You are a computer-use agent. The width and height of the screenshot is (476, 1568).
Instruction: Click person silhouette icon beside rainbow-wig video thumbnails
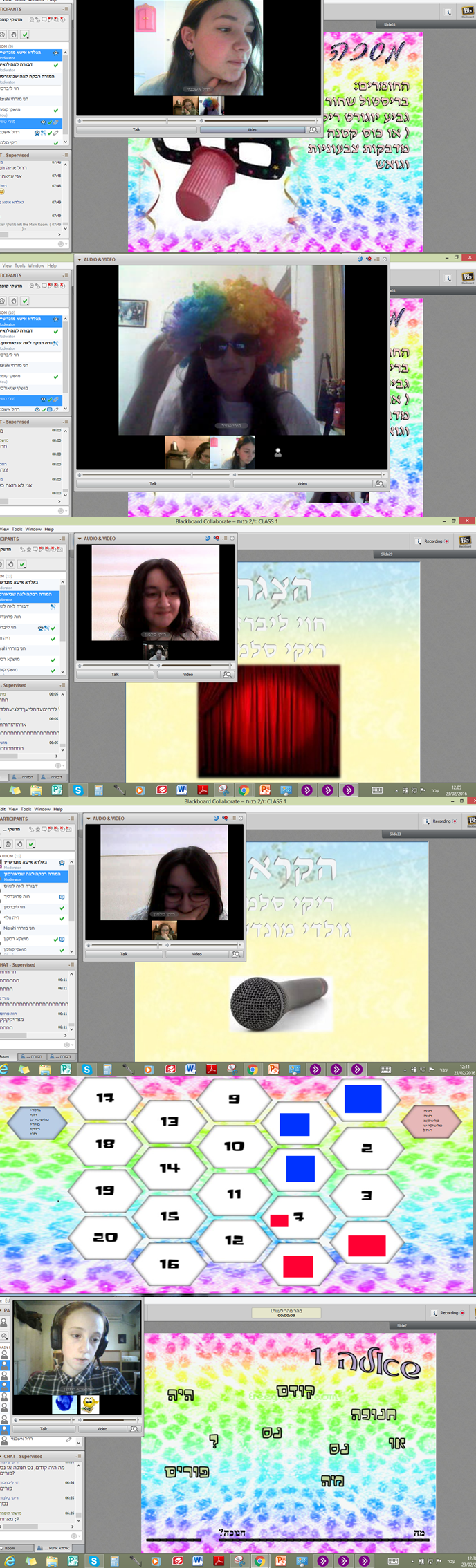click(277, 453)
